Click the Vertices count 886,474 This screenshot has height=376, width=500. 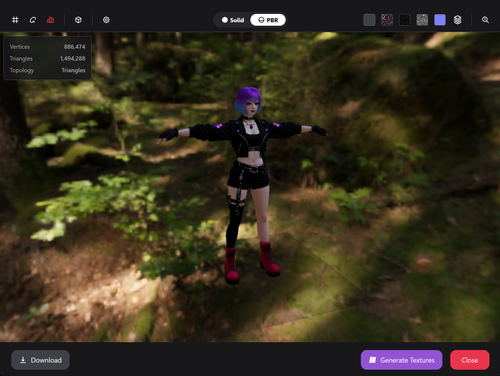(74, 47)
